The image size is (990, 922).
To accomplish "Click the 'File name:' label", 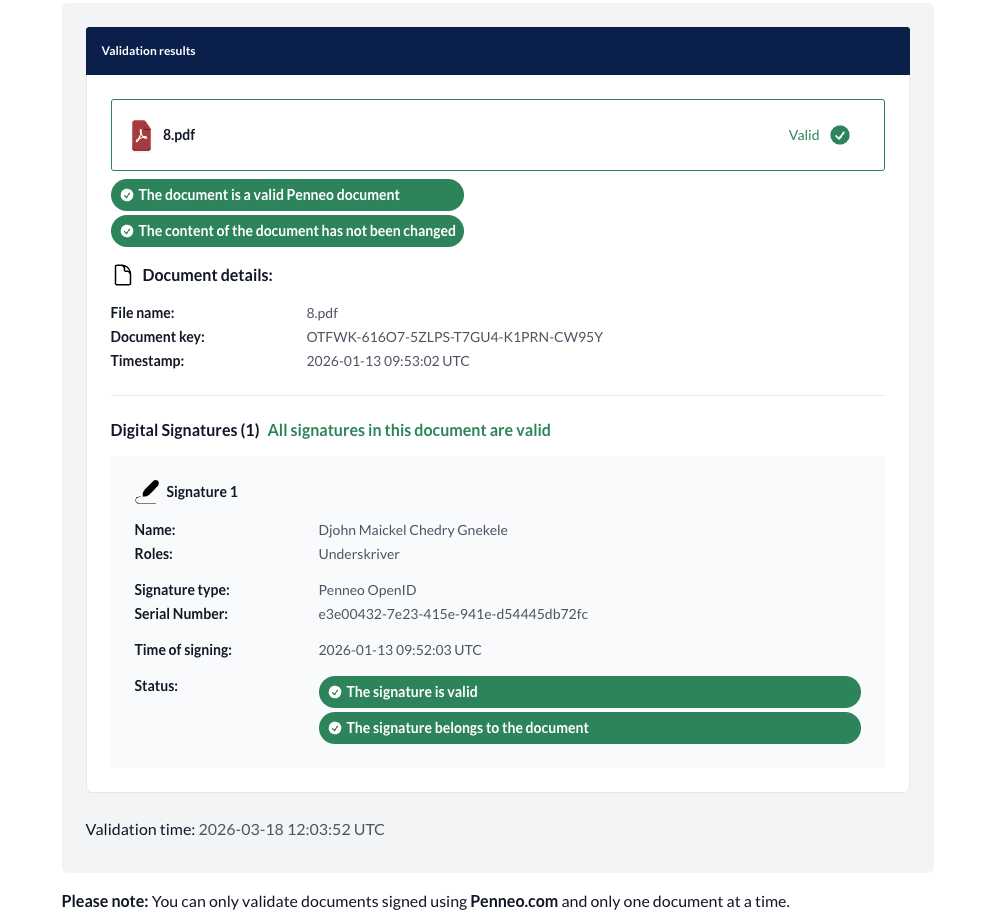I will (143, 313).
